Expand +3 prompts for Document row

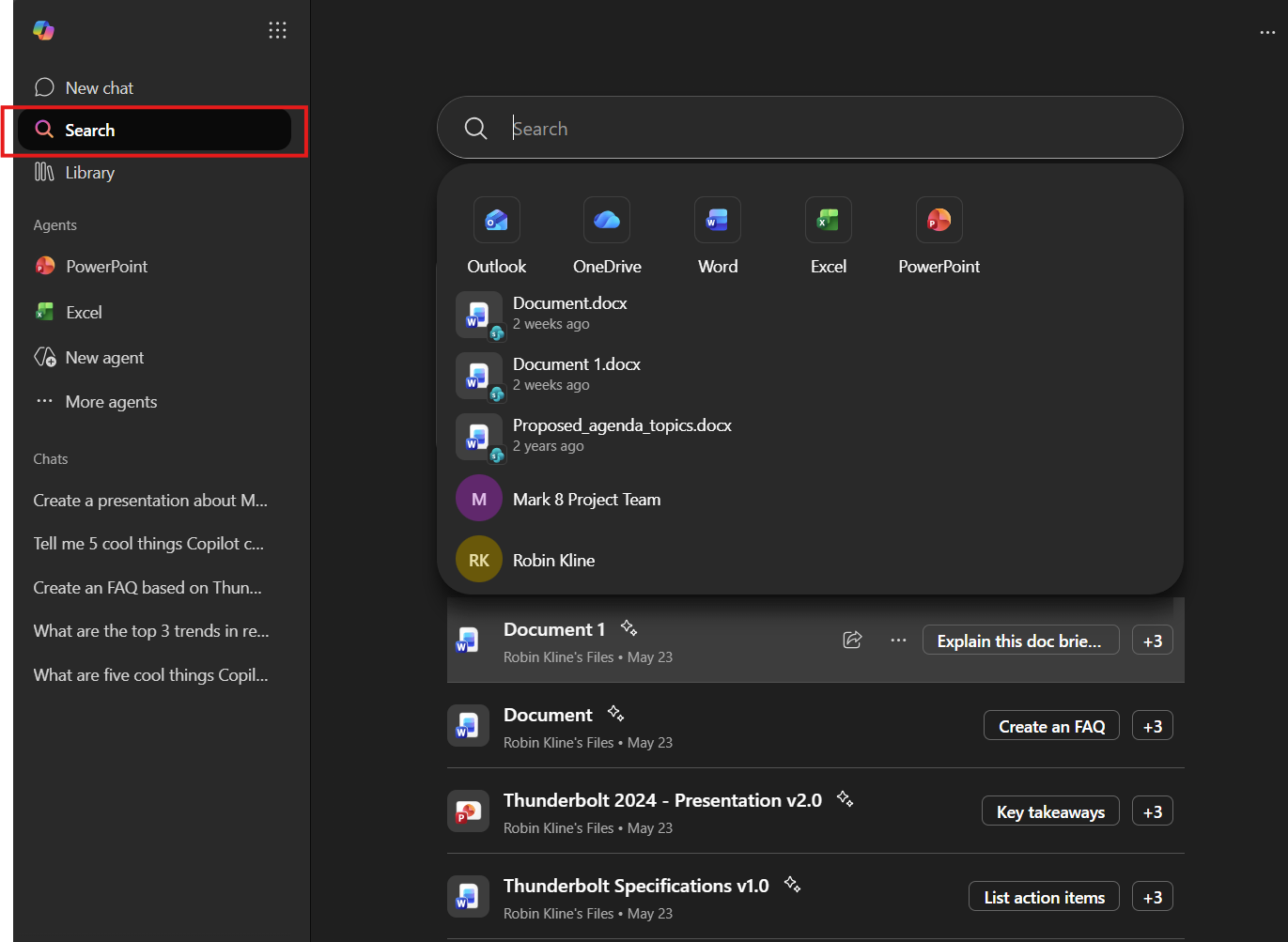1153,726
